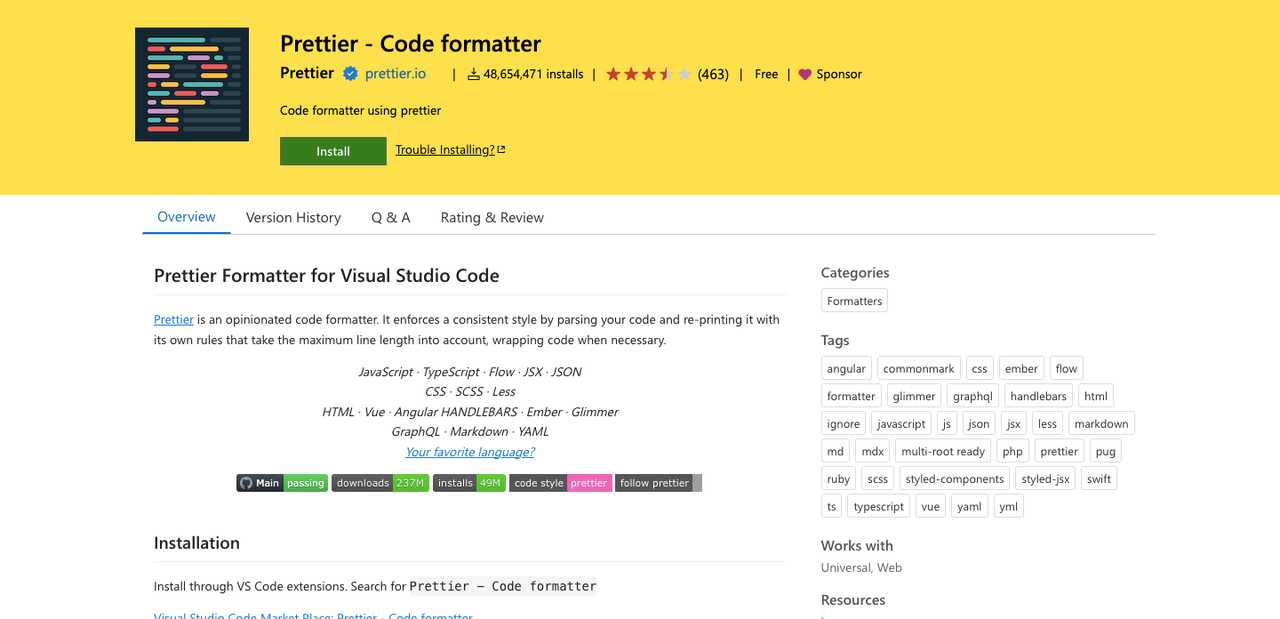Click the multi-root ready tag
Image resolution: width=1280 pixels, height=619 pixels.
pos(943,451)
